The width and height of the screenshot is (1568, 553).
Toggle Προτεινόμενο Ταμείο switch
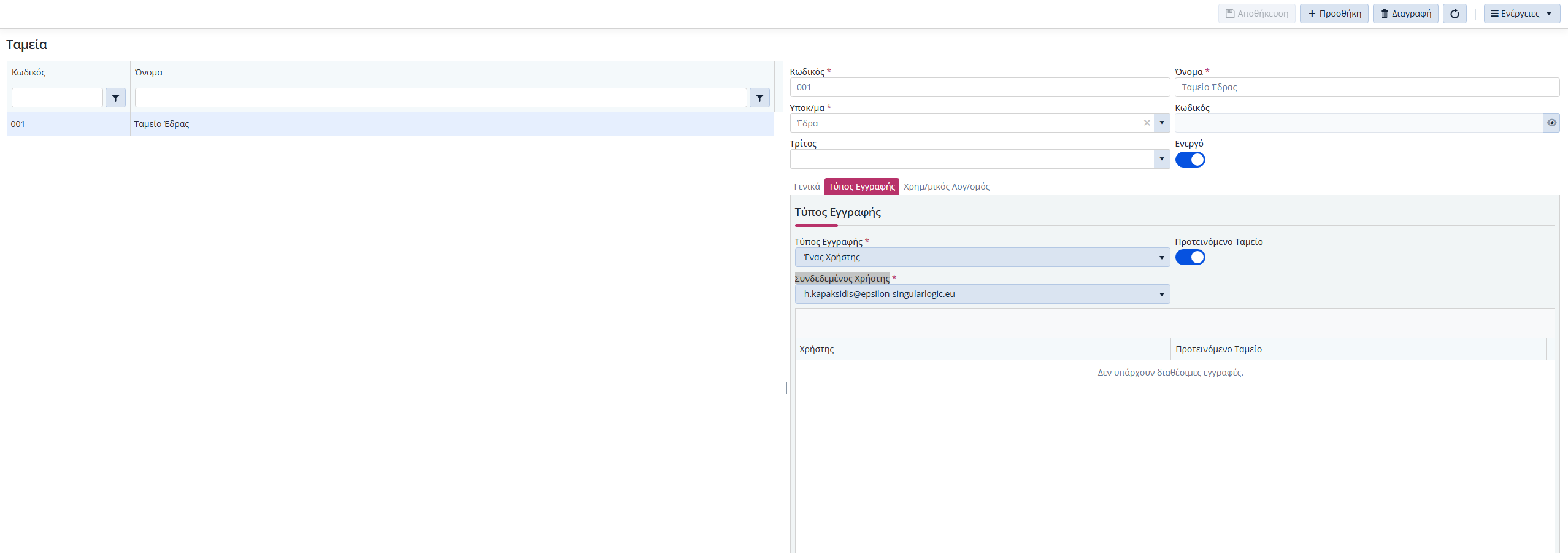pos(1190,257)
